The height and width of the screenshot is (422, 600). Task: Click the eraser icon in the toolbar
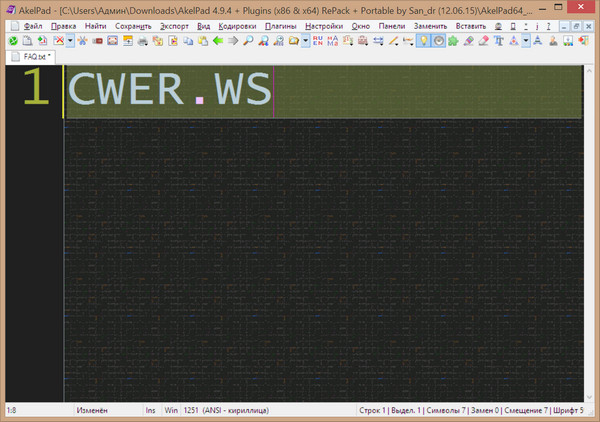click(x=484, y=41)
